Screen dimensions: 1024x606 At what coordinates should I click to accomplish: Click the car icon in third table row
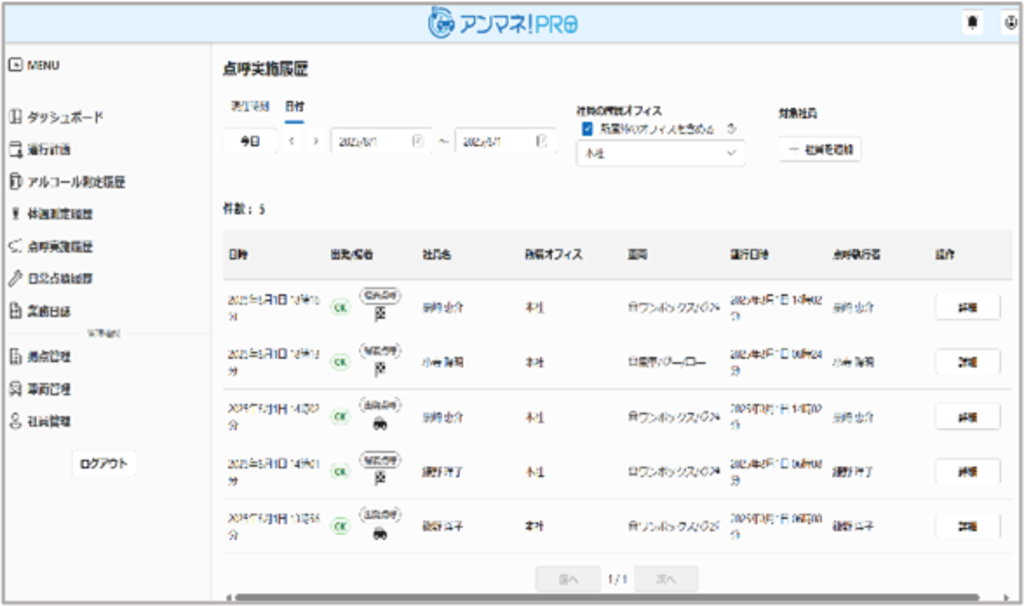(379, 425)
